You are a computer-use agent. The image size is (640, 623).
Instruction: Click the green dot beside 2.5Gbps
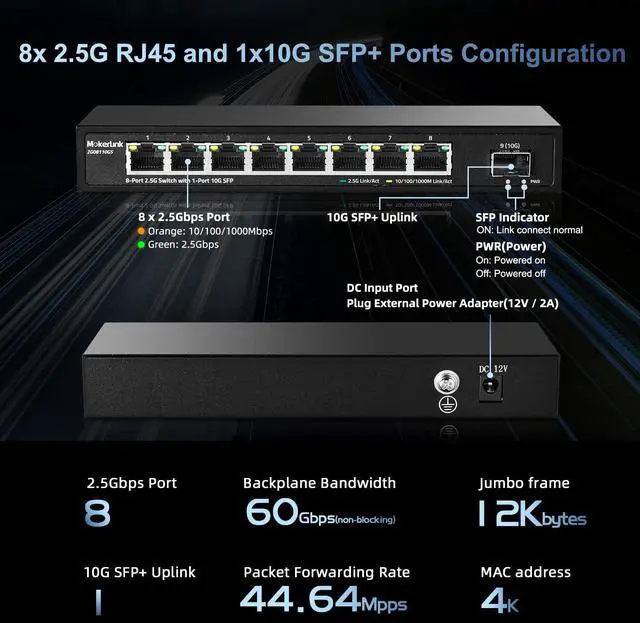[141, 245]
